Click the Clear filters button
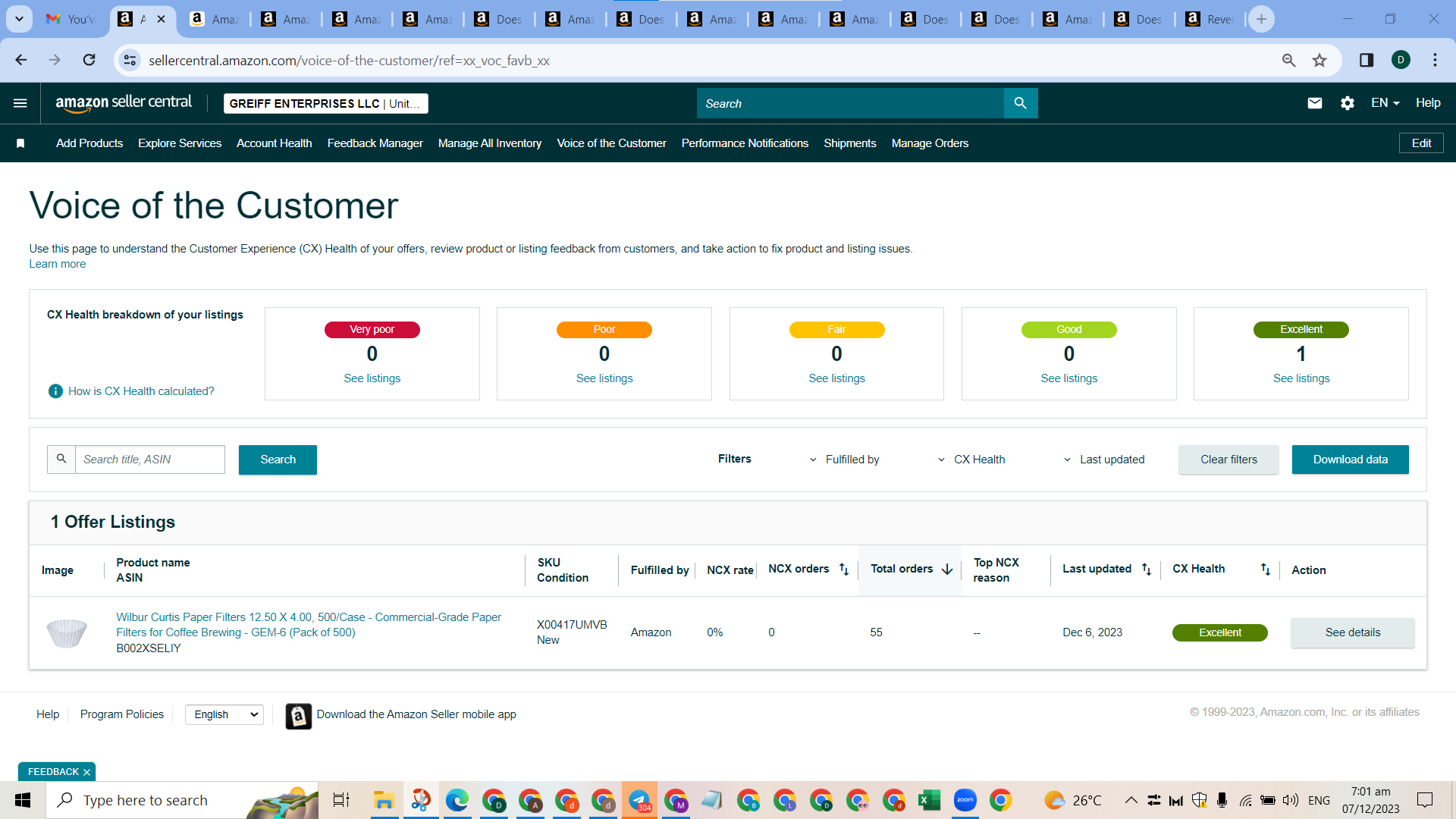The width and height of the screenshot is (1456, 819). point(1228,460)
